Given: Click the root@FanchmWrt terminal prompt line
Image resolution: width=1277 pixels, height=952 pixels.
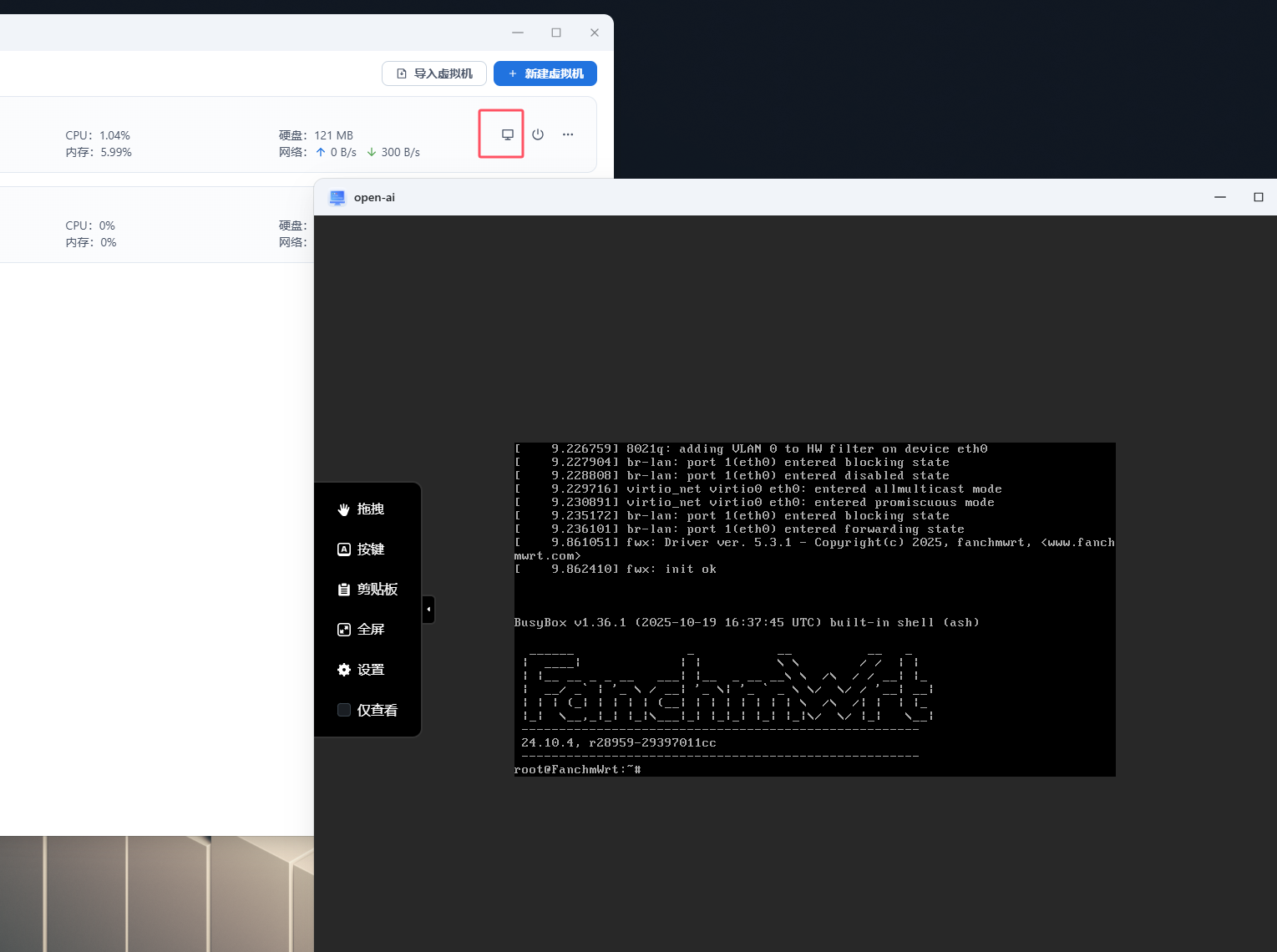Looking at the screenshot, I should [578, 770].
